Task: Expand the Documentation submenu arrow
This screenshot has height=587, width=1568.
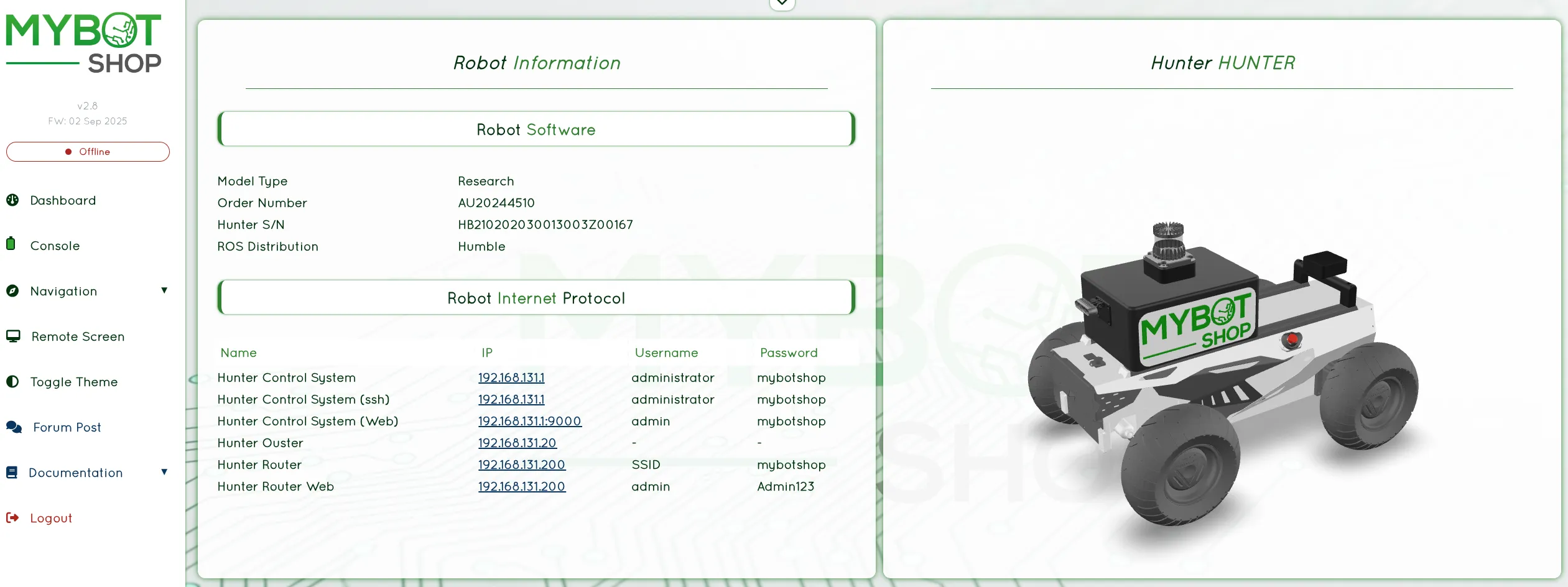Action: tap(164, 472)
